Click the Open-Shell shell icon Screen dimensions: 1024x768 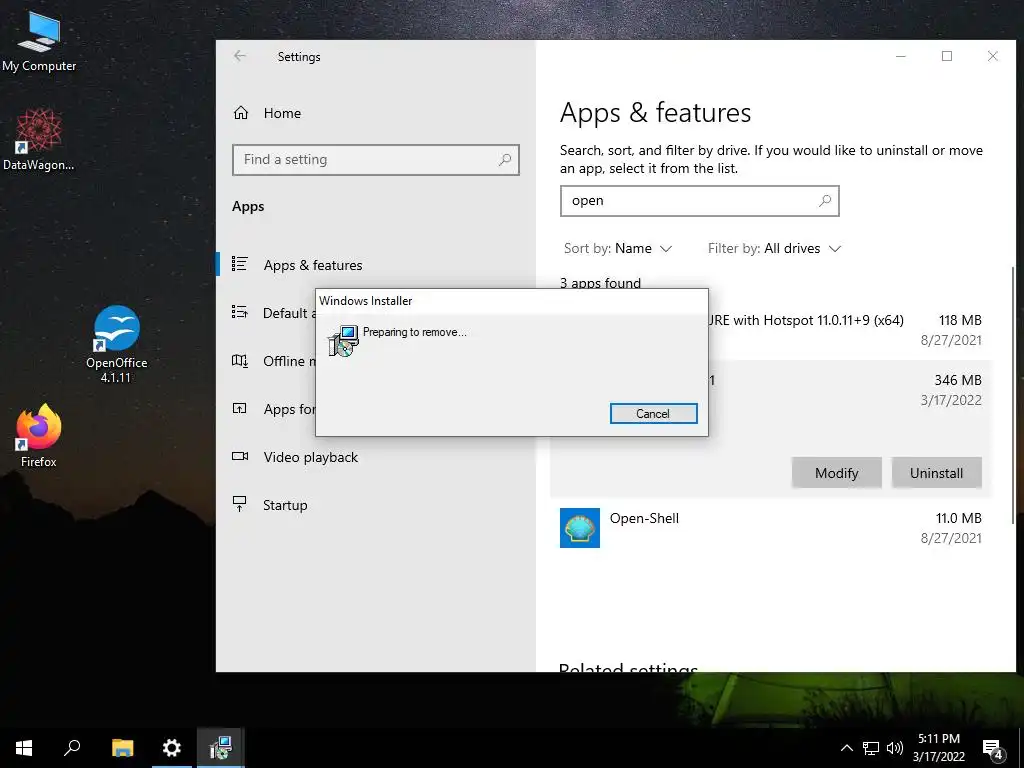[x=580, y=528]
